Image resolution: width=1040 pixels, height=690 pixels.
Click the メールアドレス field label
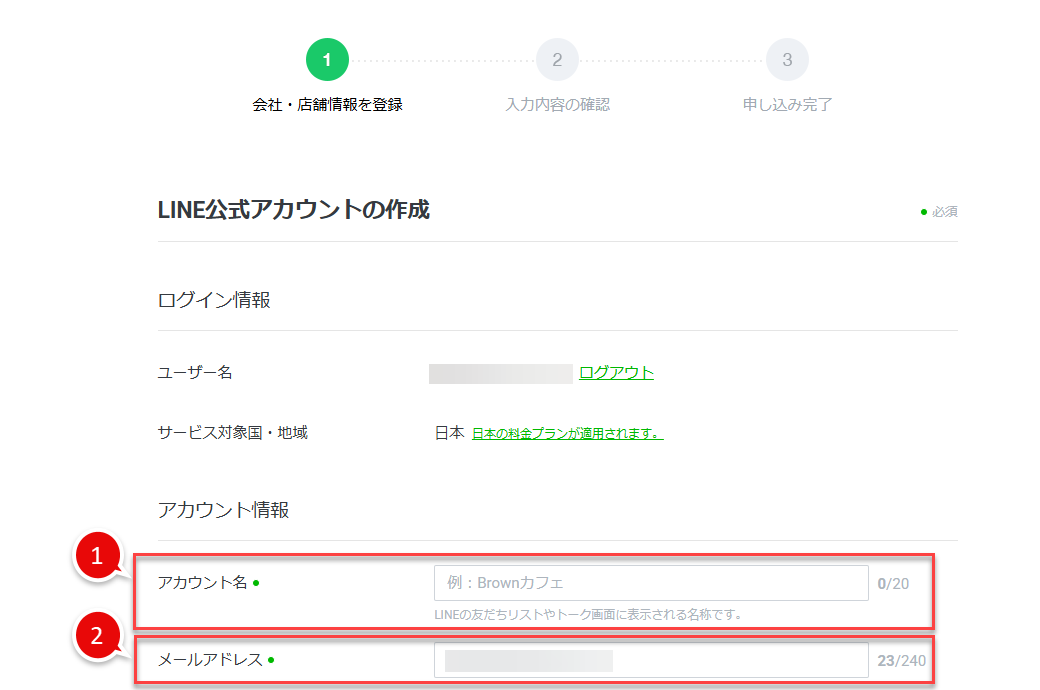(x=210, y=660)
